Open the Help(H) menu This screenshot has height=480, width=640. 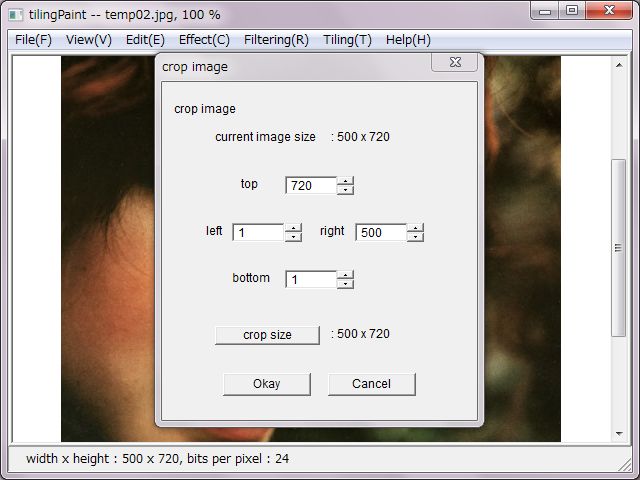(408, 40)
